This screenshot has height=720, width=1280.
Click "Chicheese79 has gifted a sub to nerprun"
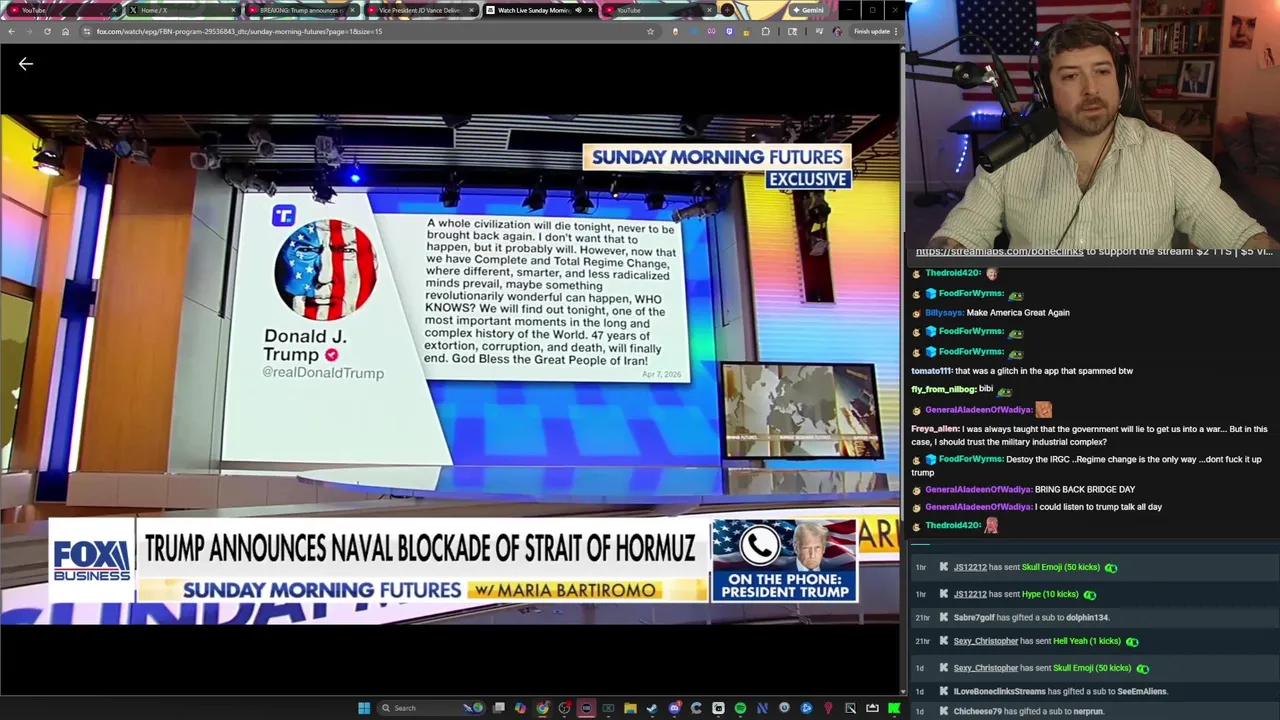tap(1028, 711)
